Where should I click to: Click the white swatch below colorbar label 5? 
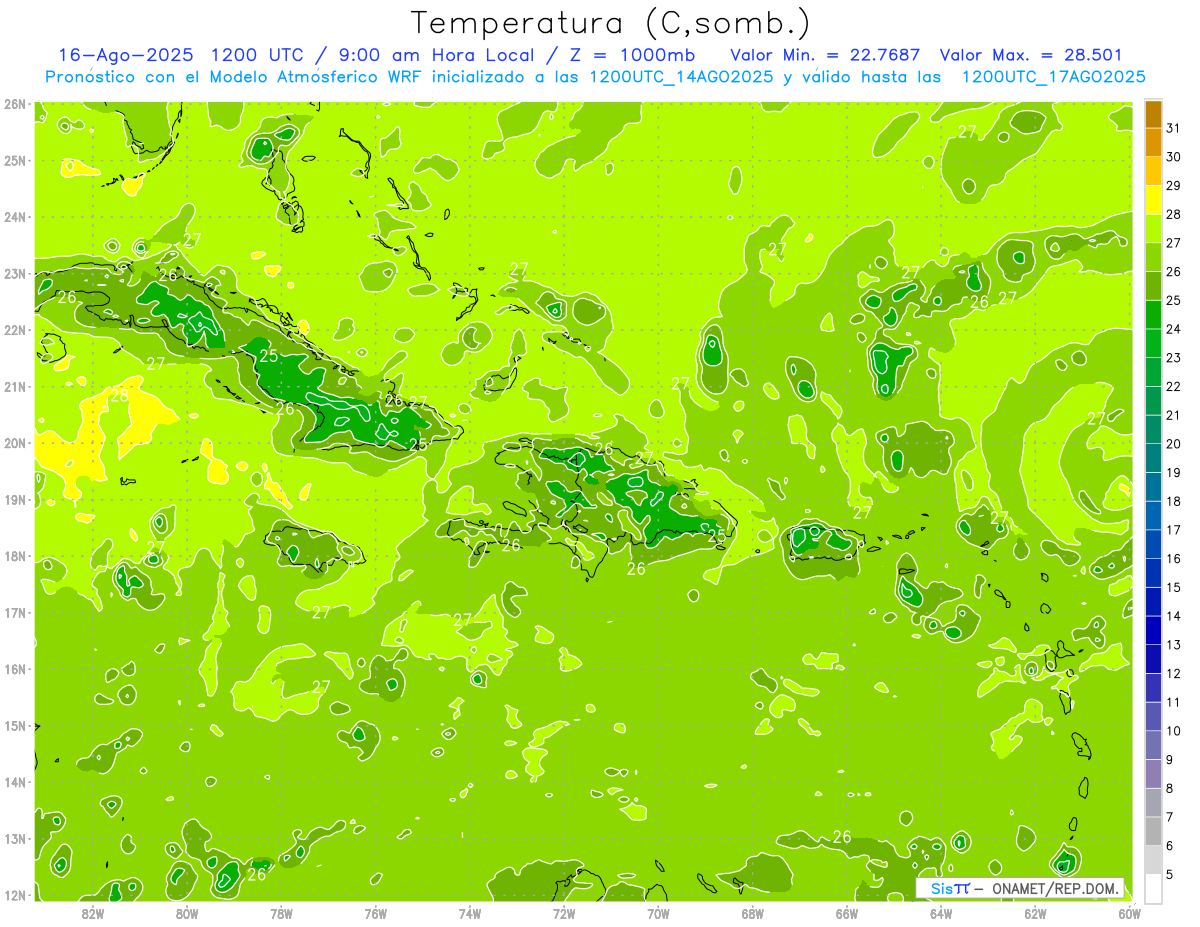tap(1153, 888)
